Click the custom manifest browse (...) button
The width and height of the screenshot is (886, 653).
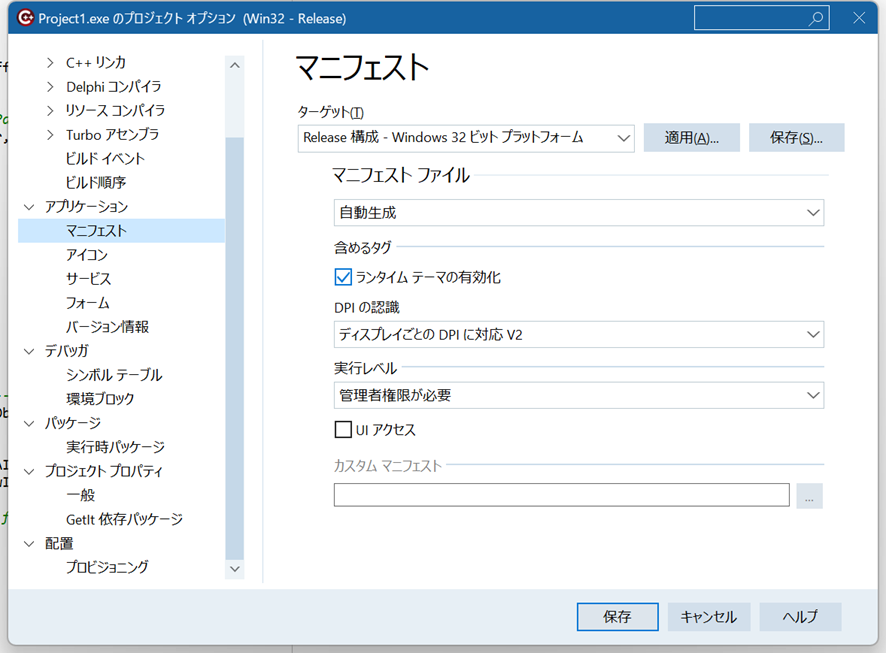pyautogui.click(x=809, y=495)
